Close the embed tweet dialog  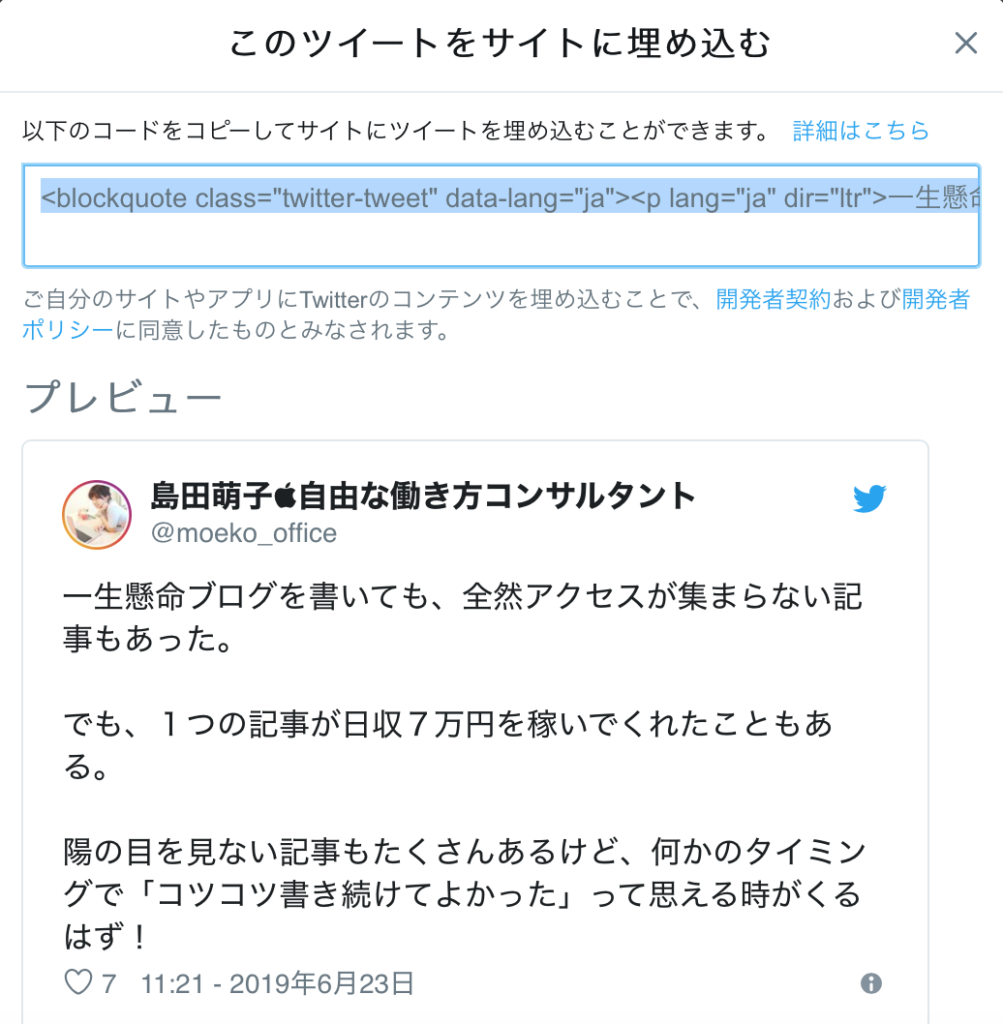point(966,44)
